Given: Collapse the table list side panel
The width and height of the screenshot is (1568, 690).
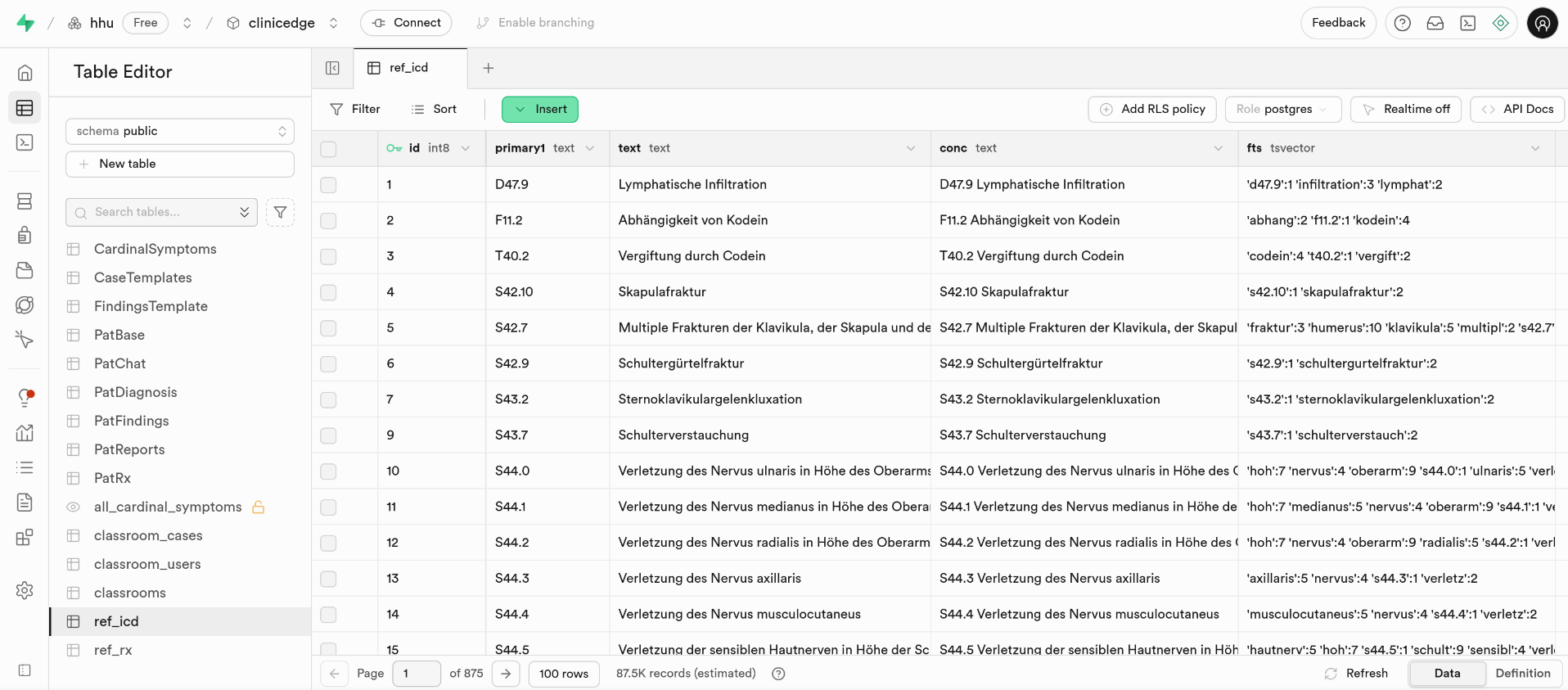Looking at the screenshot, I should 332,68.
